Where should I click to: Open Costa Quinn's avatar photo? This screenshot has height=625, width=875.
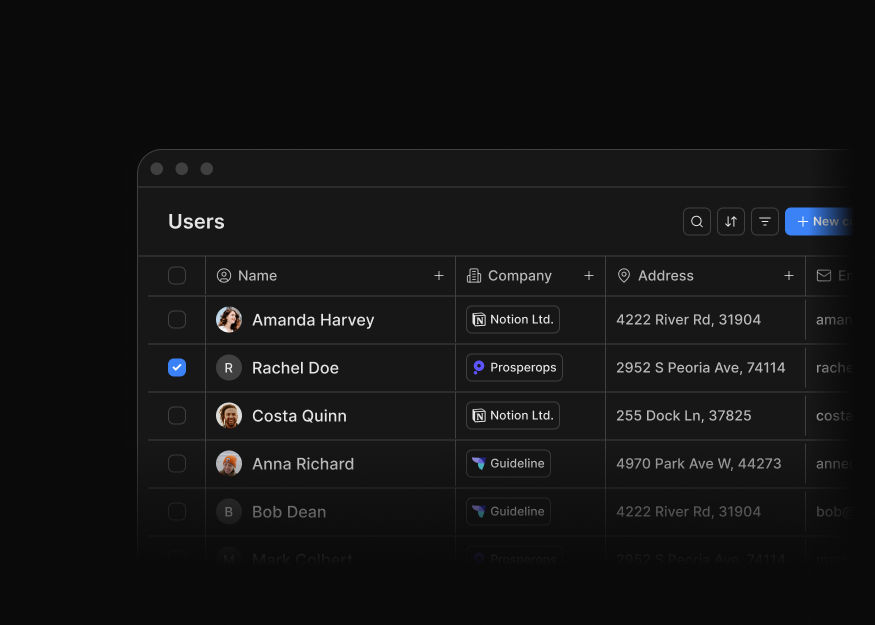tap(229, 415)
